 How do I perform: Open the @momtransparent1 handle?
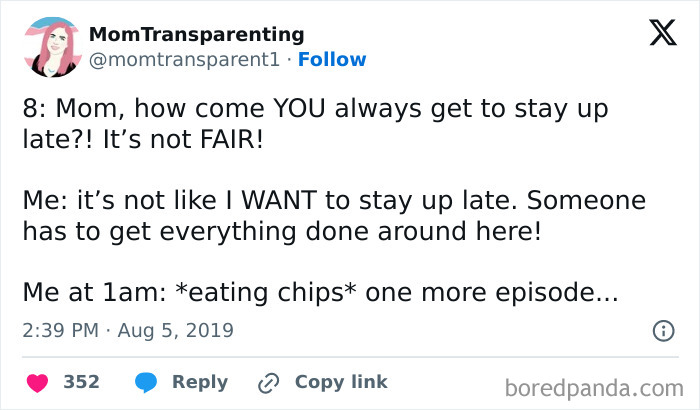[181, 60]
